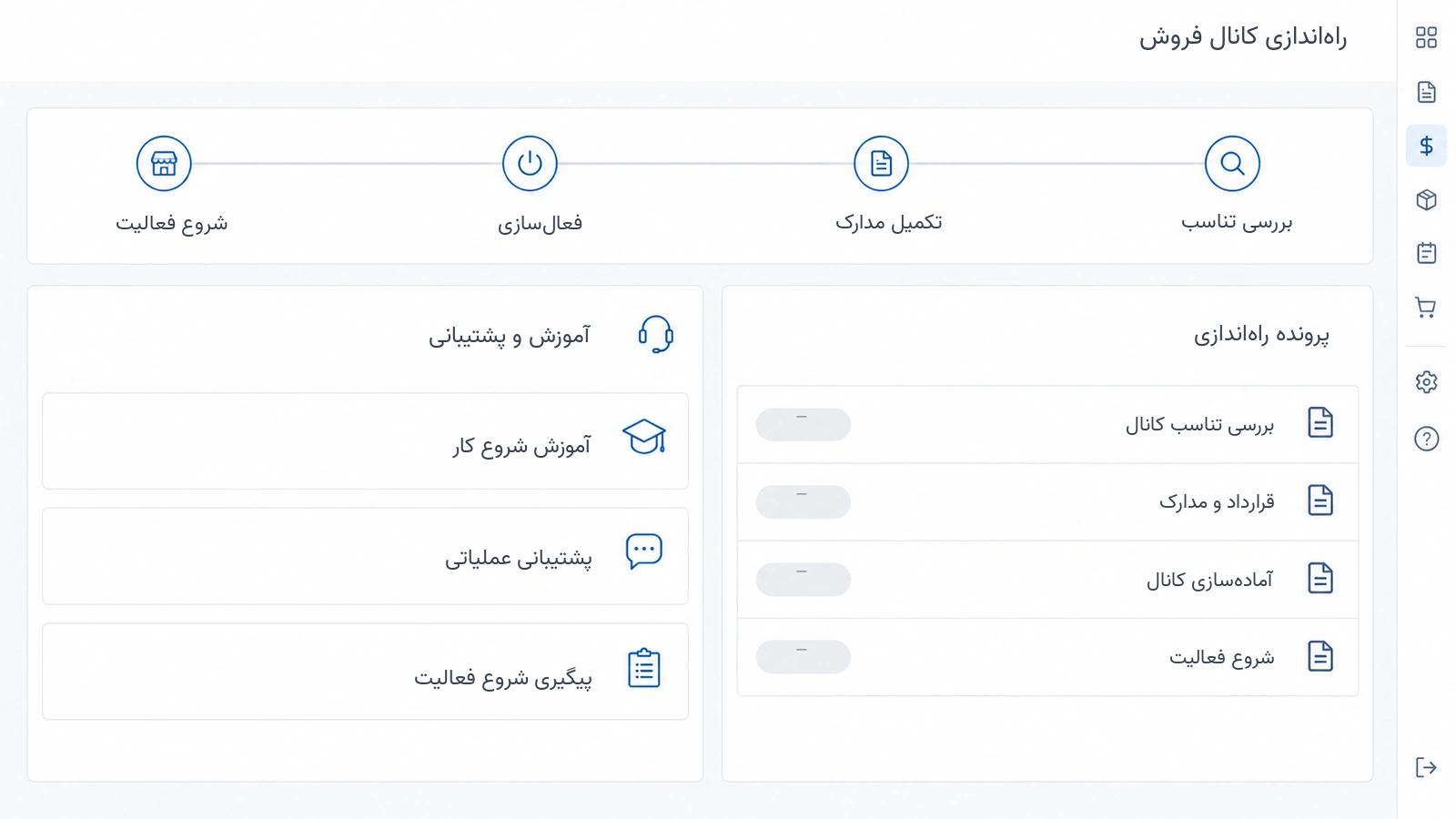Open پشتیبانی عملیاتی support card
The width and height of the screenshot is (1456, 819).
pos(365,556)
